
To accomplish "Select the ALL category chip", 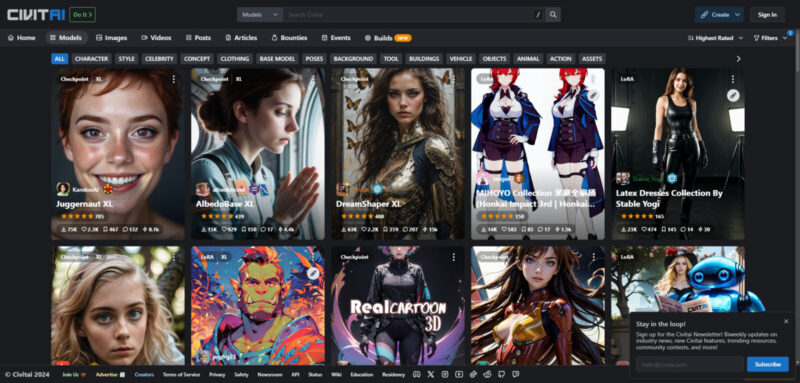I will [60, 59].
